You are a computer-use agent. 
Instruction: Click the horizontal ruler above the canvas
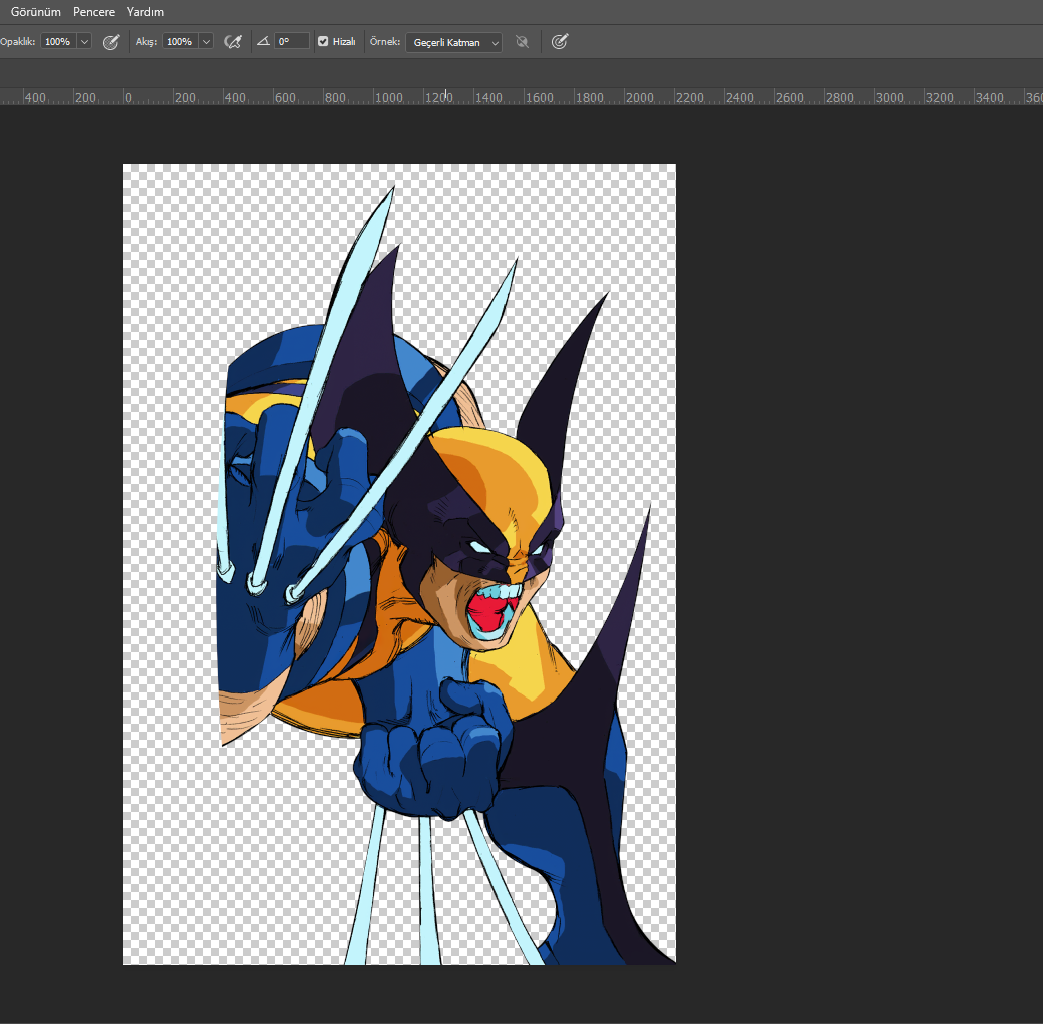522,96
